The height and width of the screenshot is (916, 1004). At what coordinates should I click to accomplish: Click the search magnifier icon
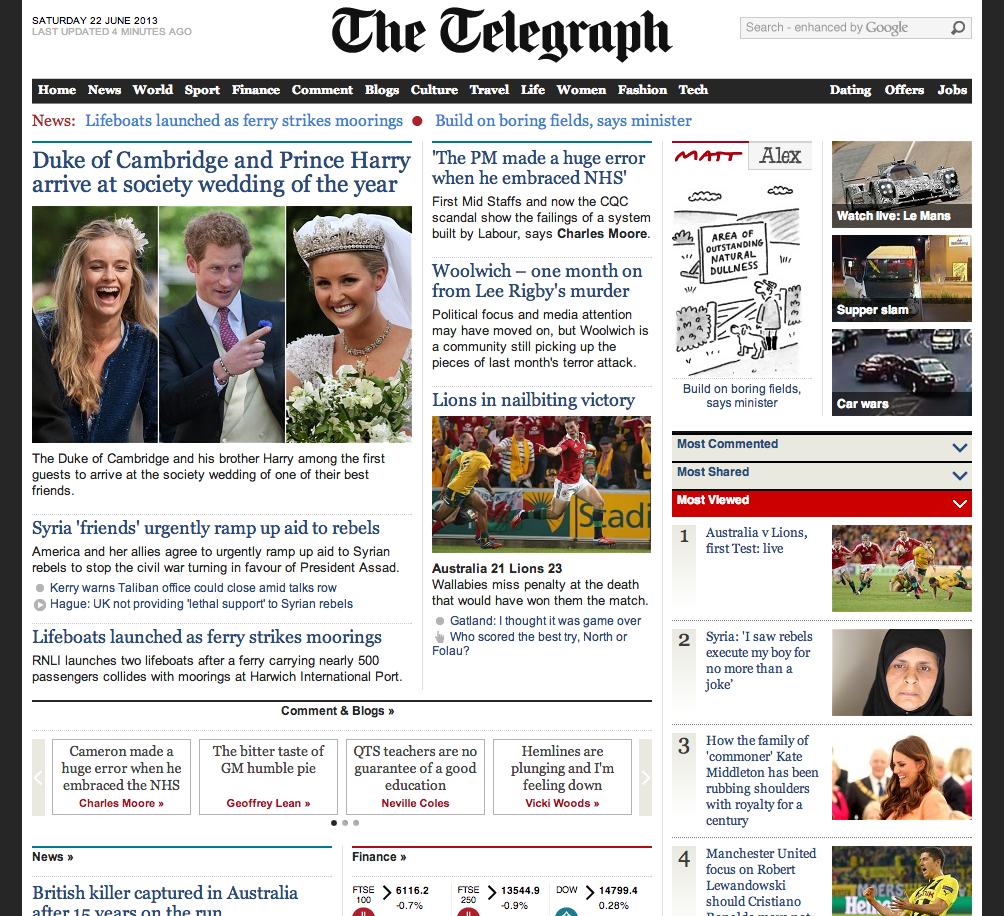point(958,28)
